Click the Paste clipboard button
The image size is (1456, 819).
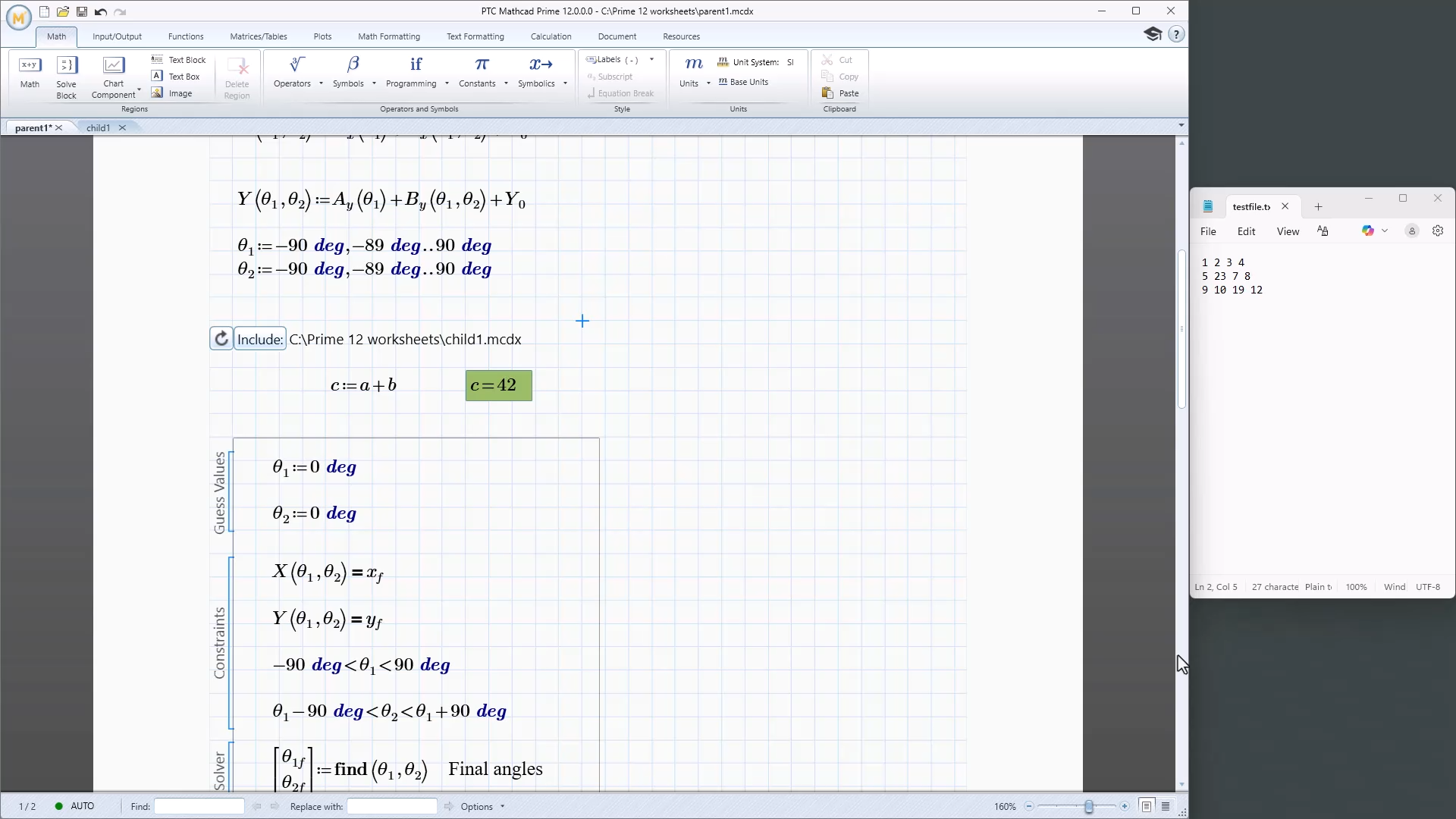[x=840, y=93]
